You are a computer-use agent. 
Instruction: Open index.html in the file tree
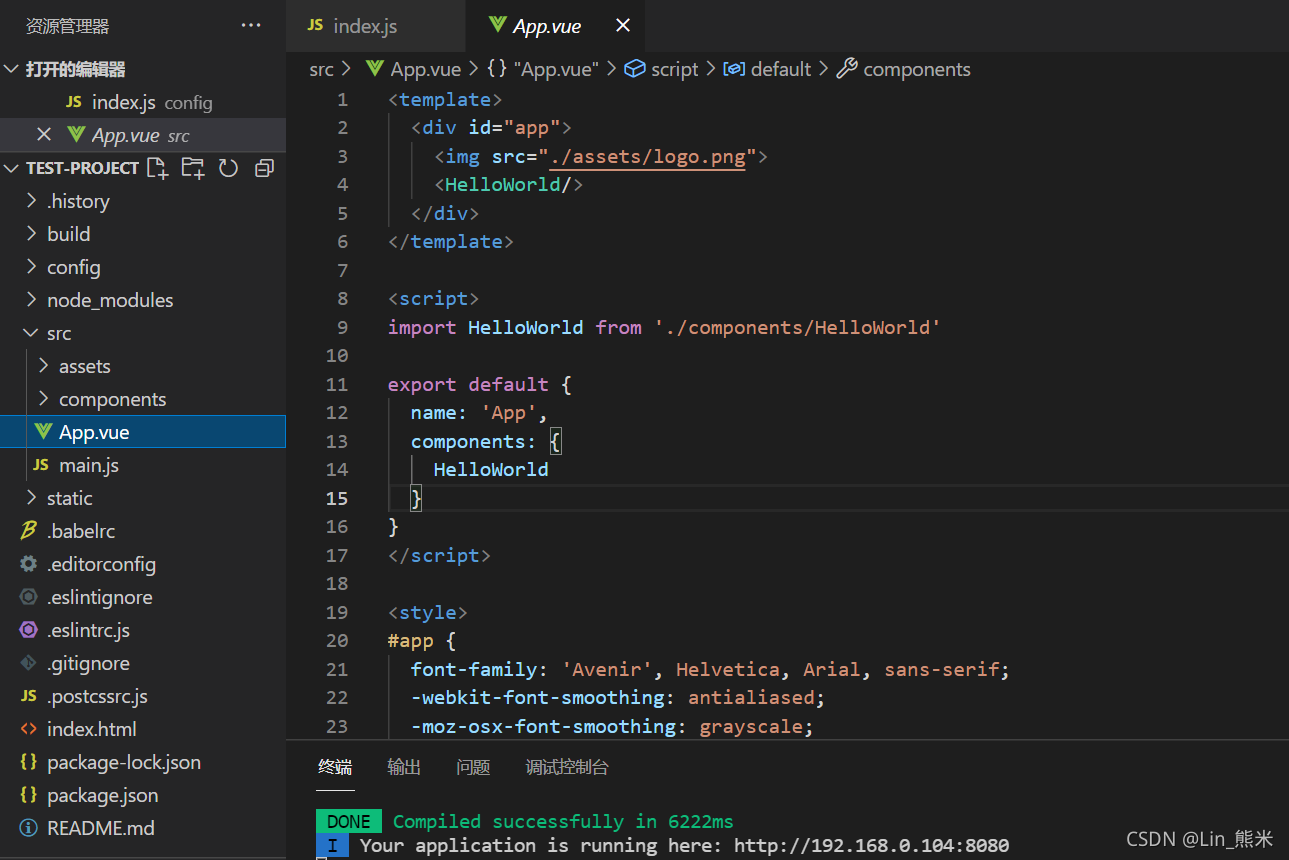click(x=143, y=729)
